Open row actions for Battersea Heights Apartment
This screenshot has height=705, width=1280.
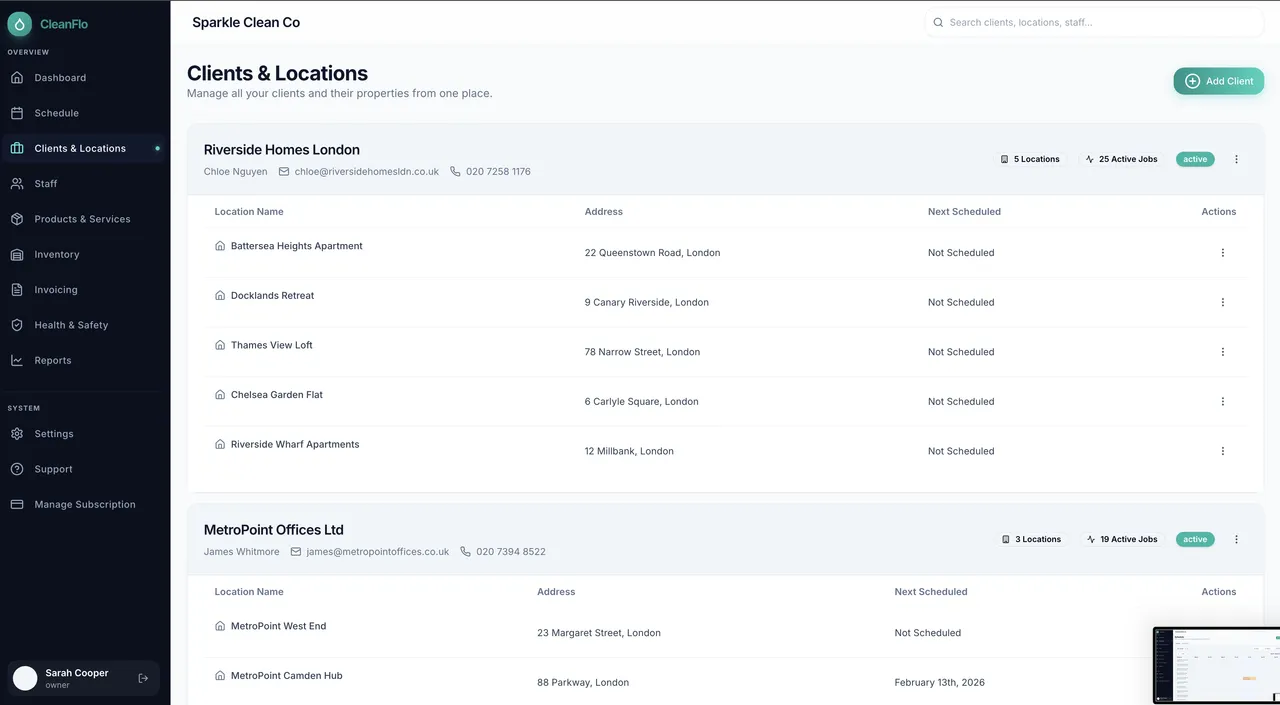pos(1222,253)
